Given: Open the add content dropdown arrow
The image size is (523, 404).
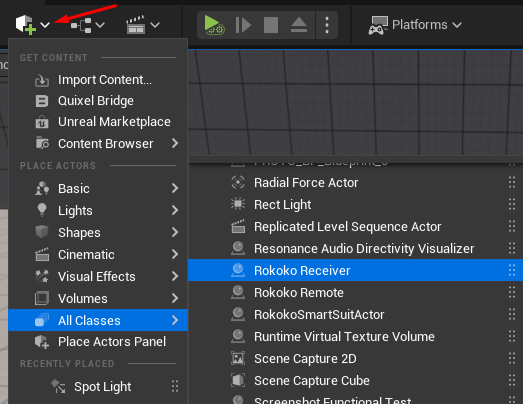Looking at the screenshot, I should pos(45,25).
